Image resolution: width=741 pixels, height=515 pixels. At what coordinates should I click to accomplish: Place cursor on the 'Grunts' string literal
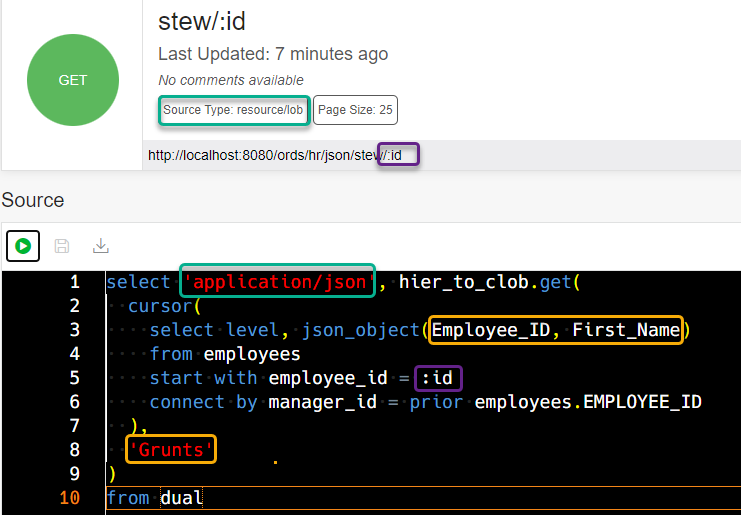(x=170, y=450)
